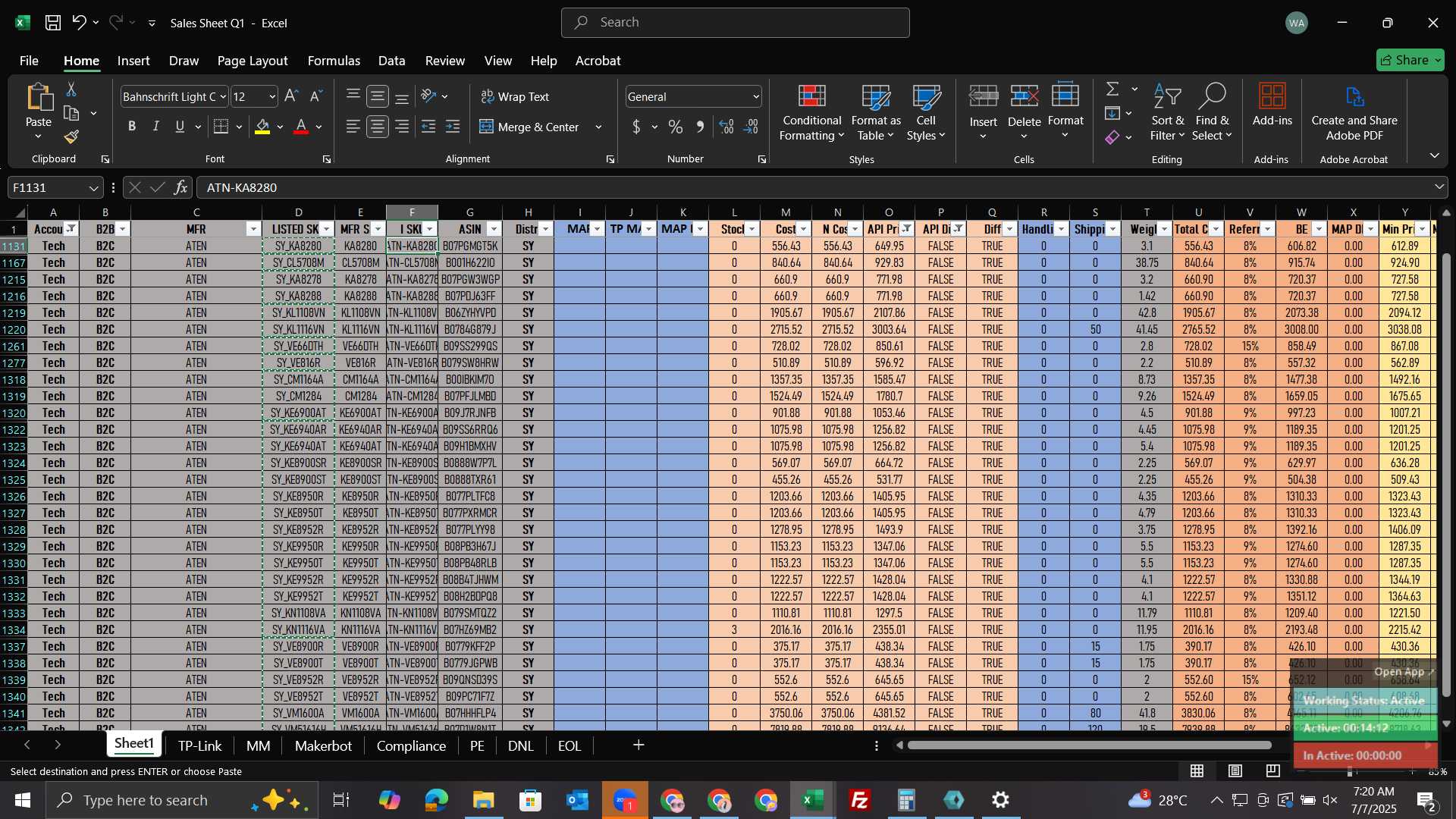1456x819 pixels.
Task: Click Decrease Decimal icon
Action: 751,127
